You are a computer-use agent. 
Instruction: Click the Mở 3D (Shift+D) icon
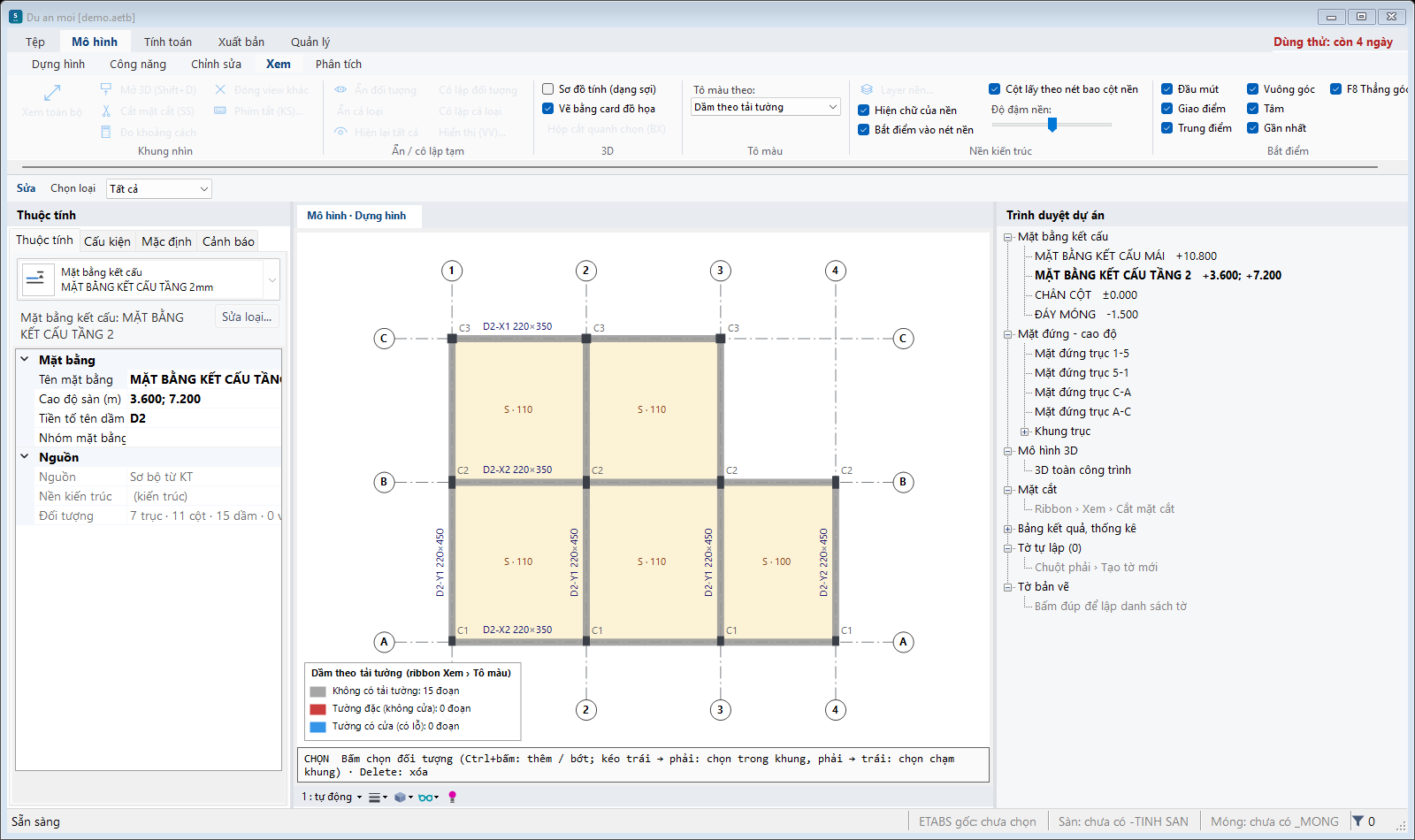pos(106,89)
